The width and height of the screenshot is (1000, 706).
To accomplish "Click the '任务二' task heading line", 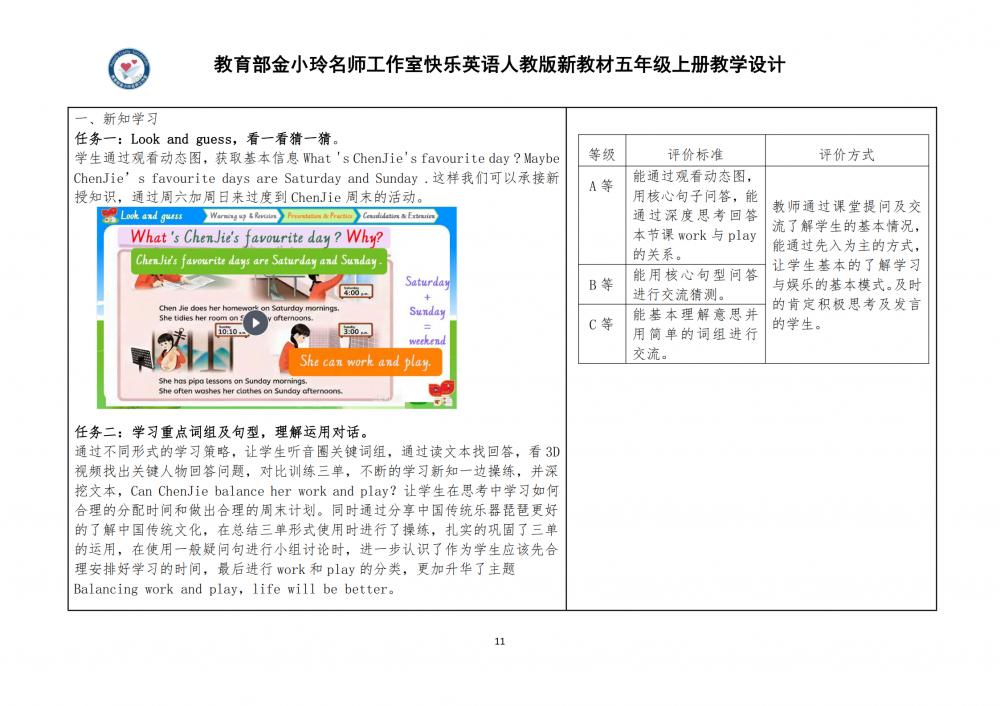I will click(221, 432).
